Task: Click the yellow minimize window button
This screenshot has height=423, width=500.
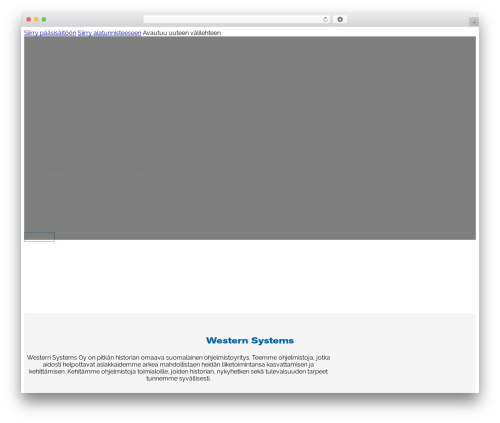Action: [x=36, y=19]
